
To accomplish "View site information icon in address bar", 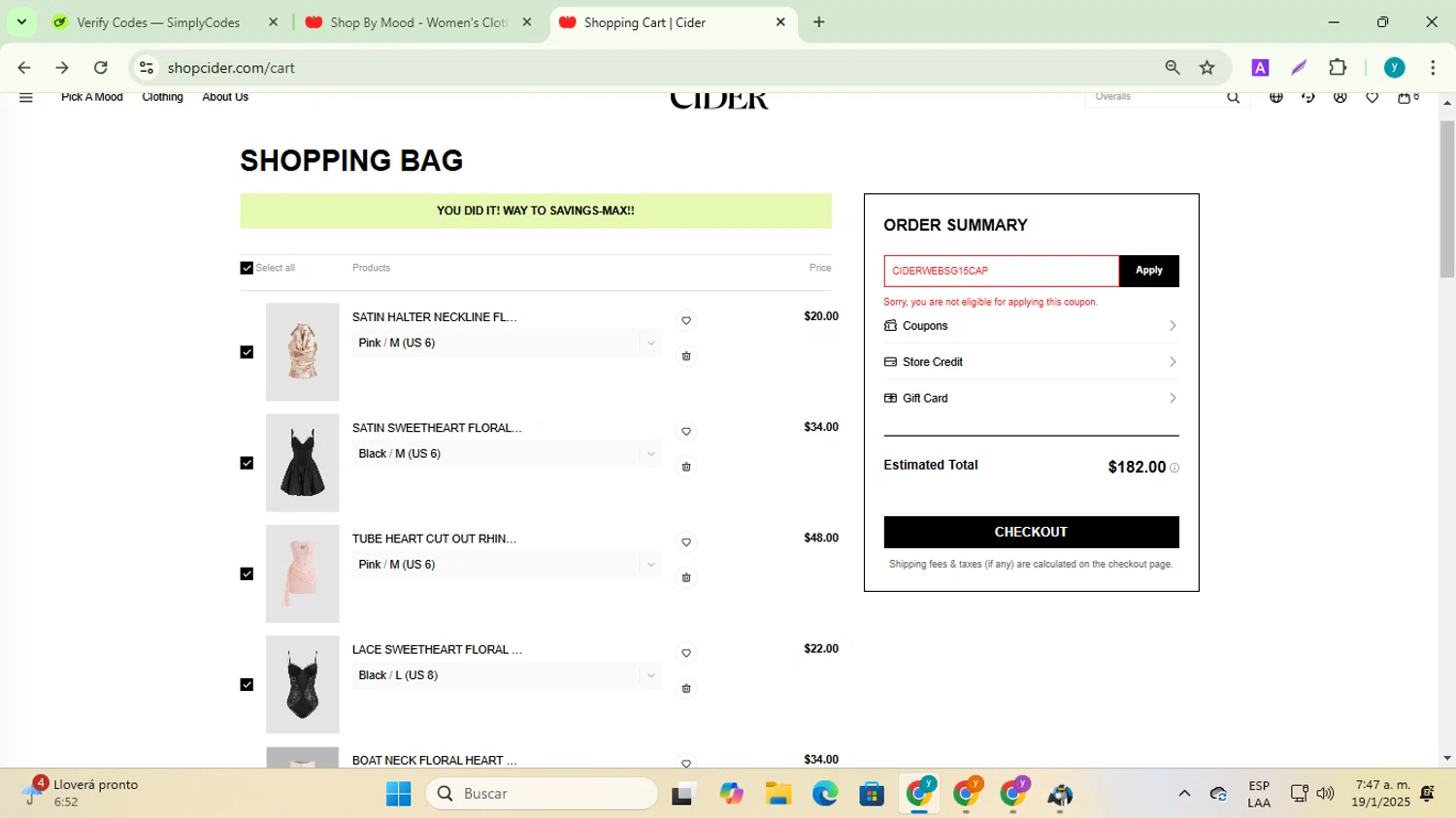I will (x=147, y=68).
